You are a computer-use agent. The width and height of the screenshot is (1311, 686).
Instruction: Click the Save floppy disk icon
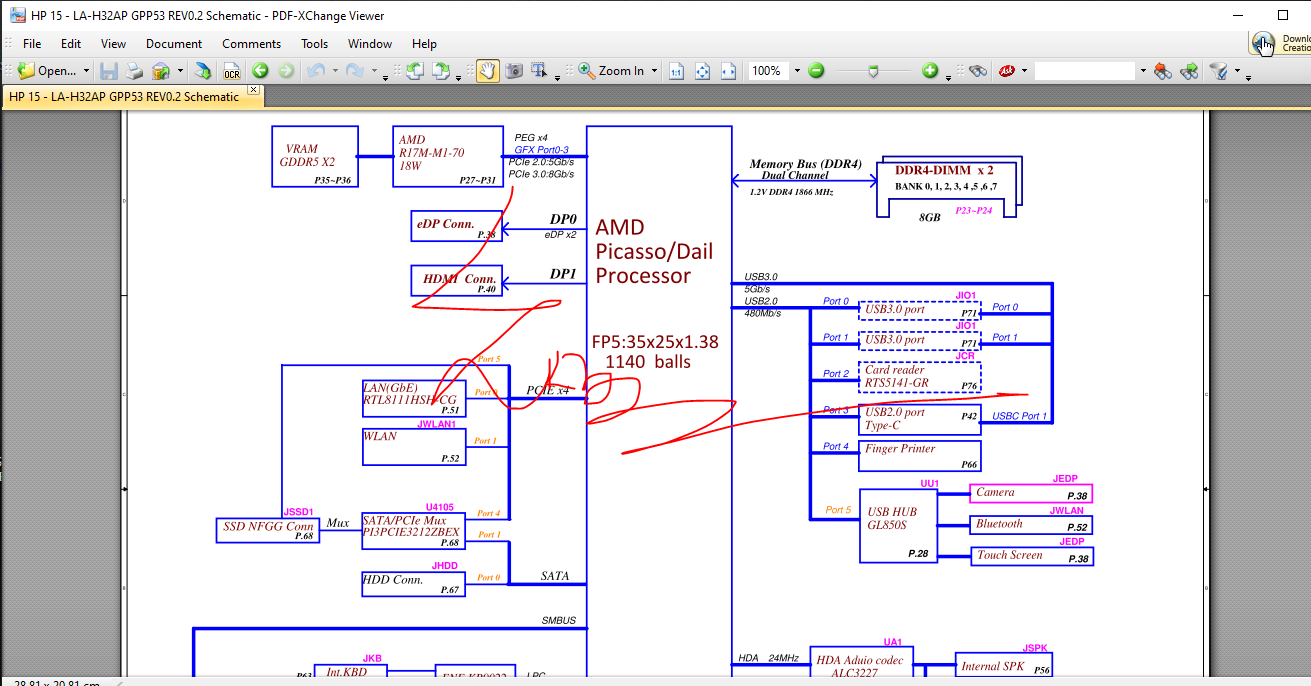coord(108,71)
